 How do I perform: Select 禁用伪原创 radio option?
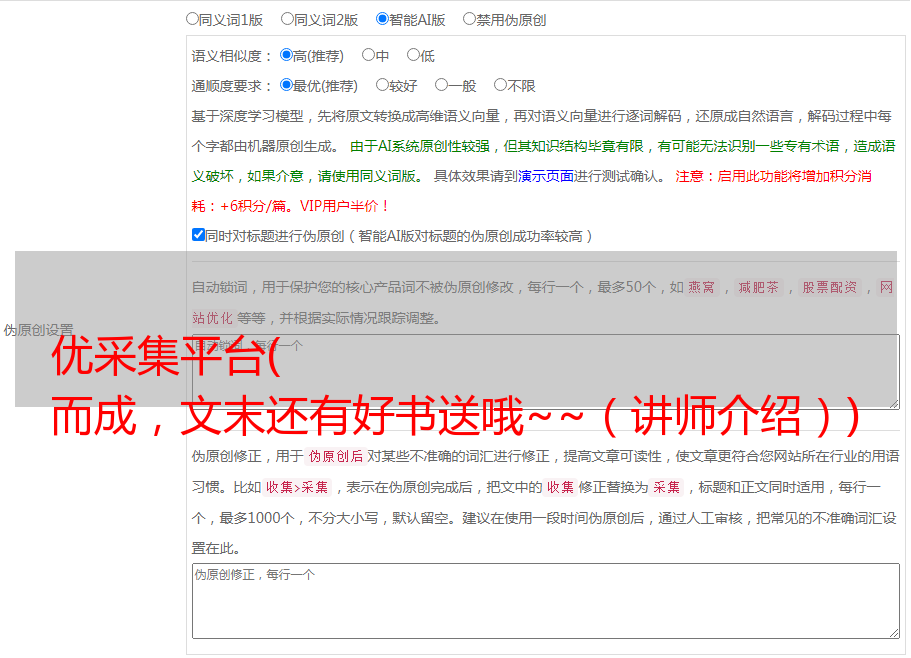469,19
